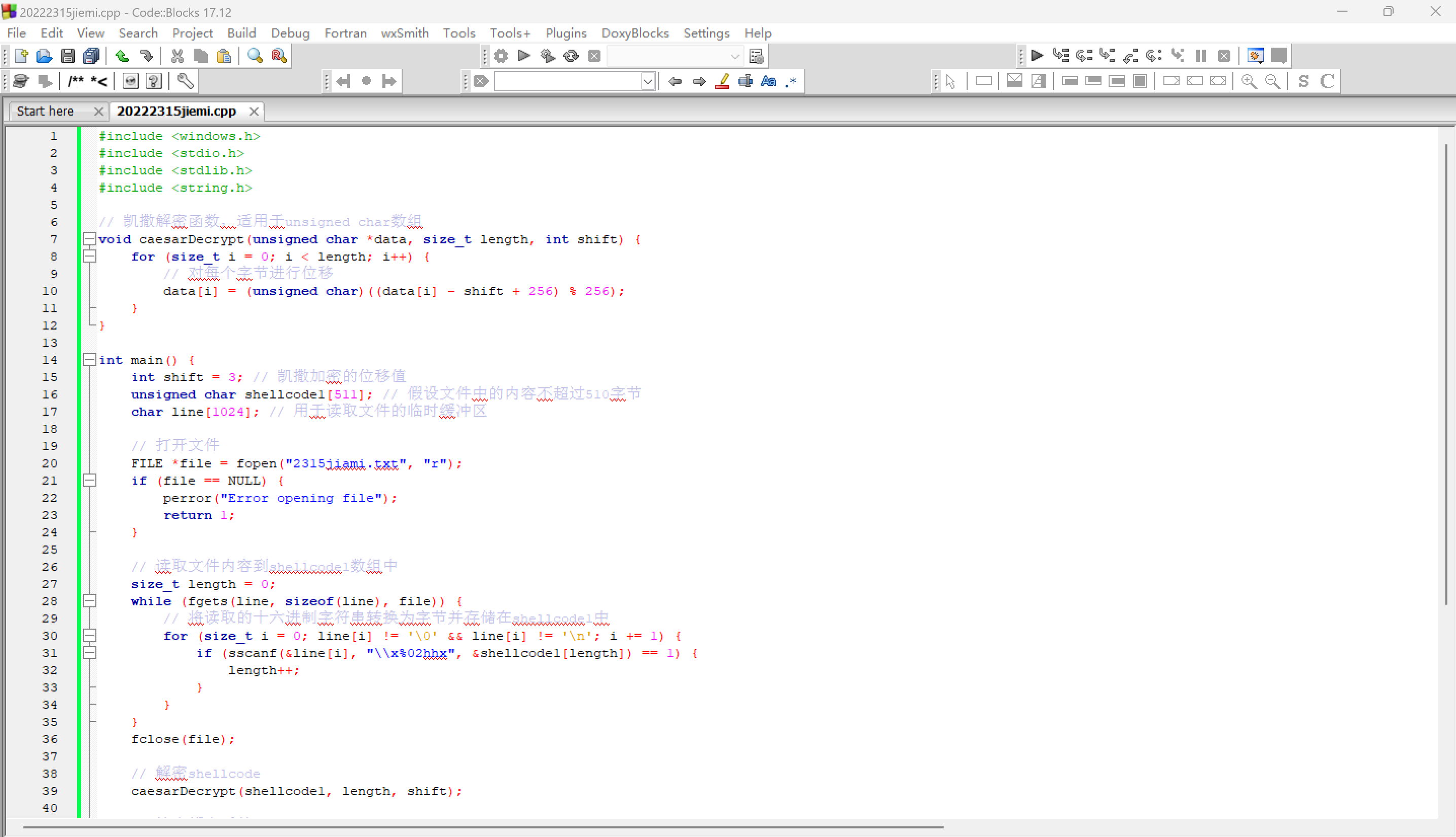
Task: Open the Build menu
Action: pyautogui.click(x=241, y=33)
